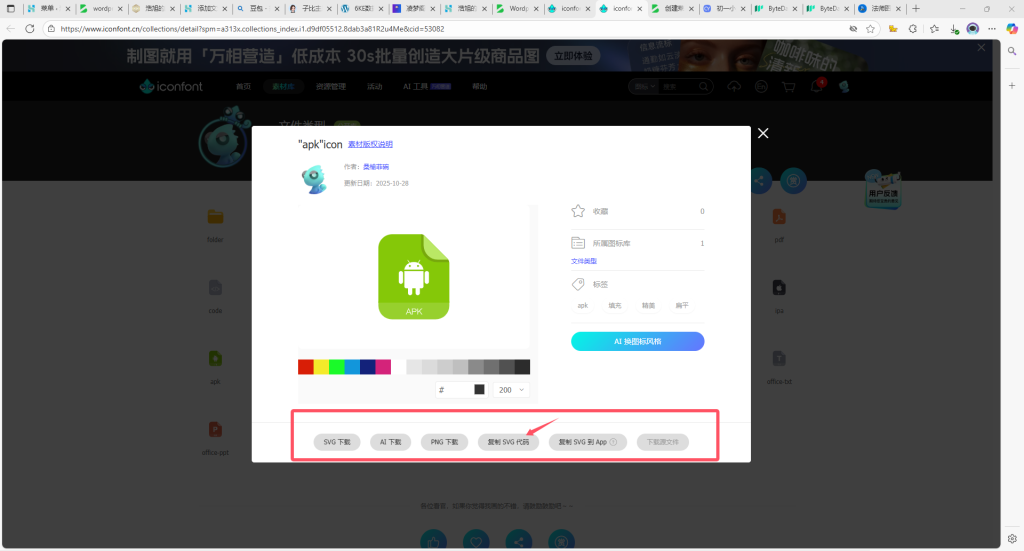1024x551 pixels.
Task: Open a new browser tab with the plus icon
Action: pyautogui.click(x=916, y=8)
